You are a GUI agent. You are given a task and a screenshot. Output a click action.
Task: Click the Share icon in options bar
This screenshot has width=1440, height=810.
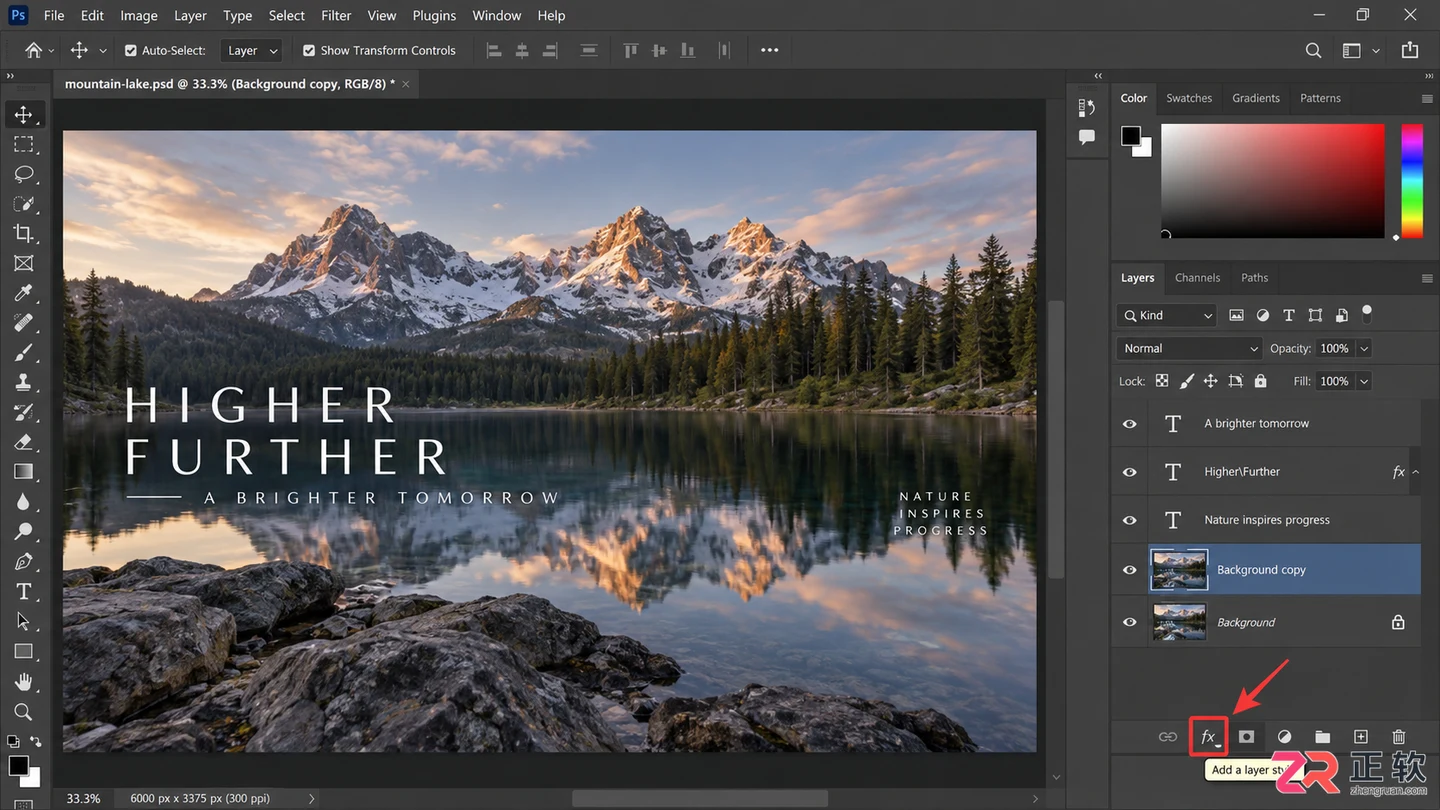click(x=1410, y=50)
